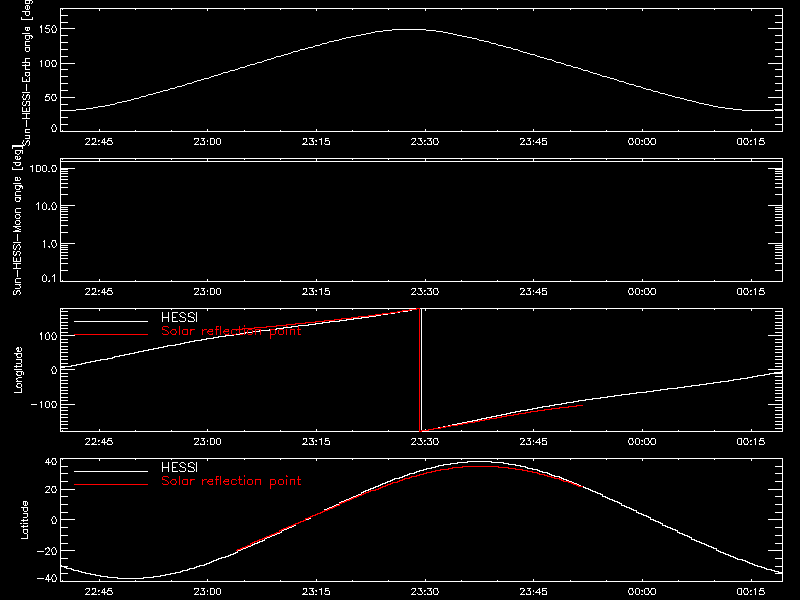800x600 pixels.
Task: Click 22:45 under the Latitude plot
Action: point(98,592)
